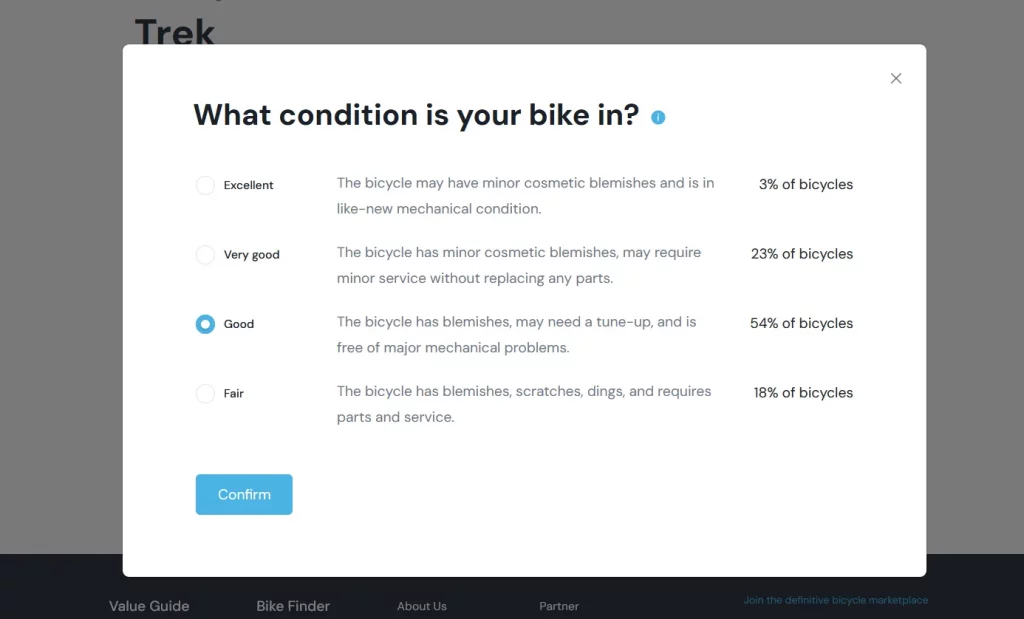The height and width of the screenshot is (619, 1024).
Task: Click the Very good label text
Action: pos(251,255)
